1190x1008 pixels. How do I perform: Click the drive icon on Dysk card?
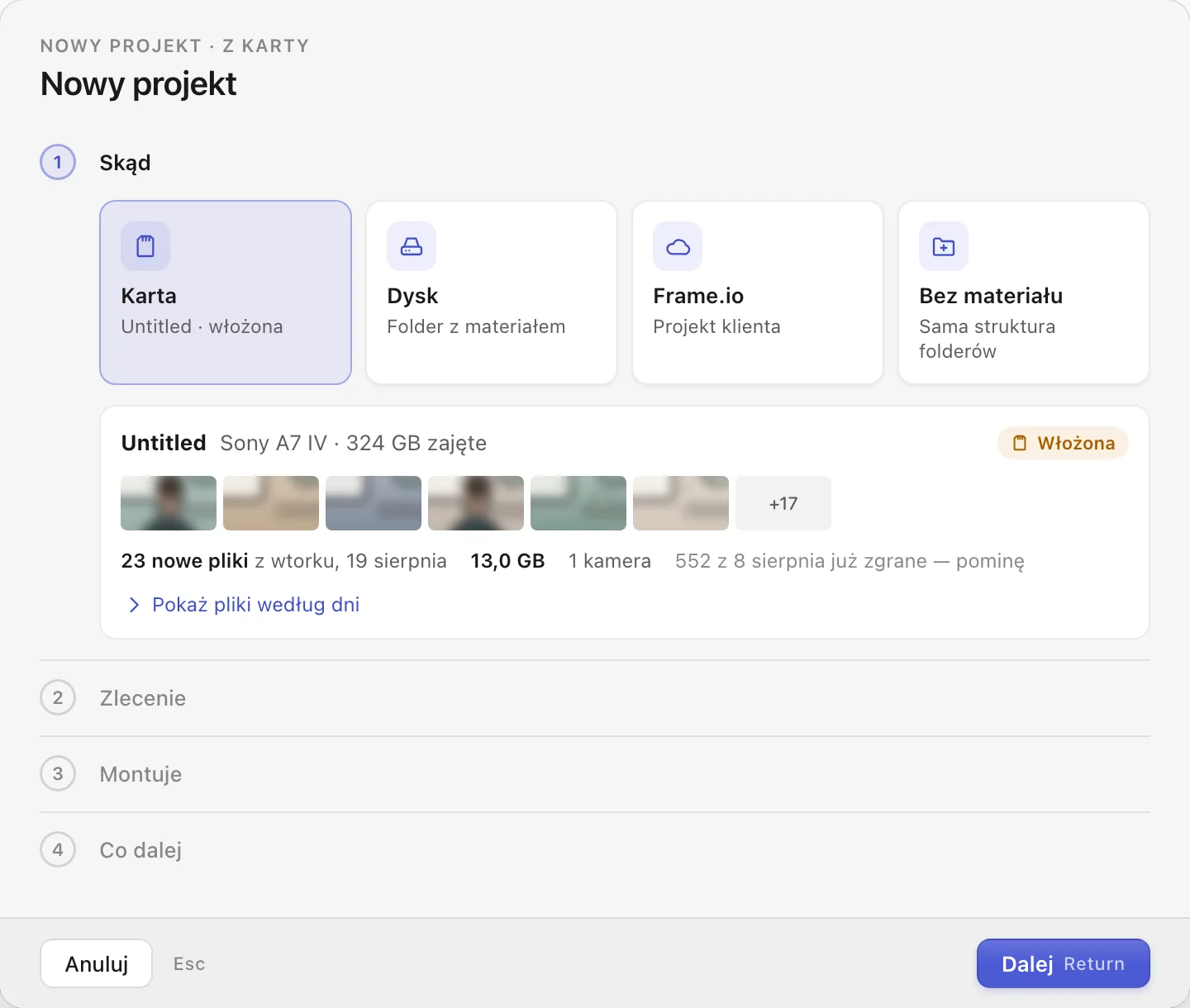click(412, 246)
